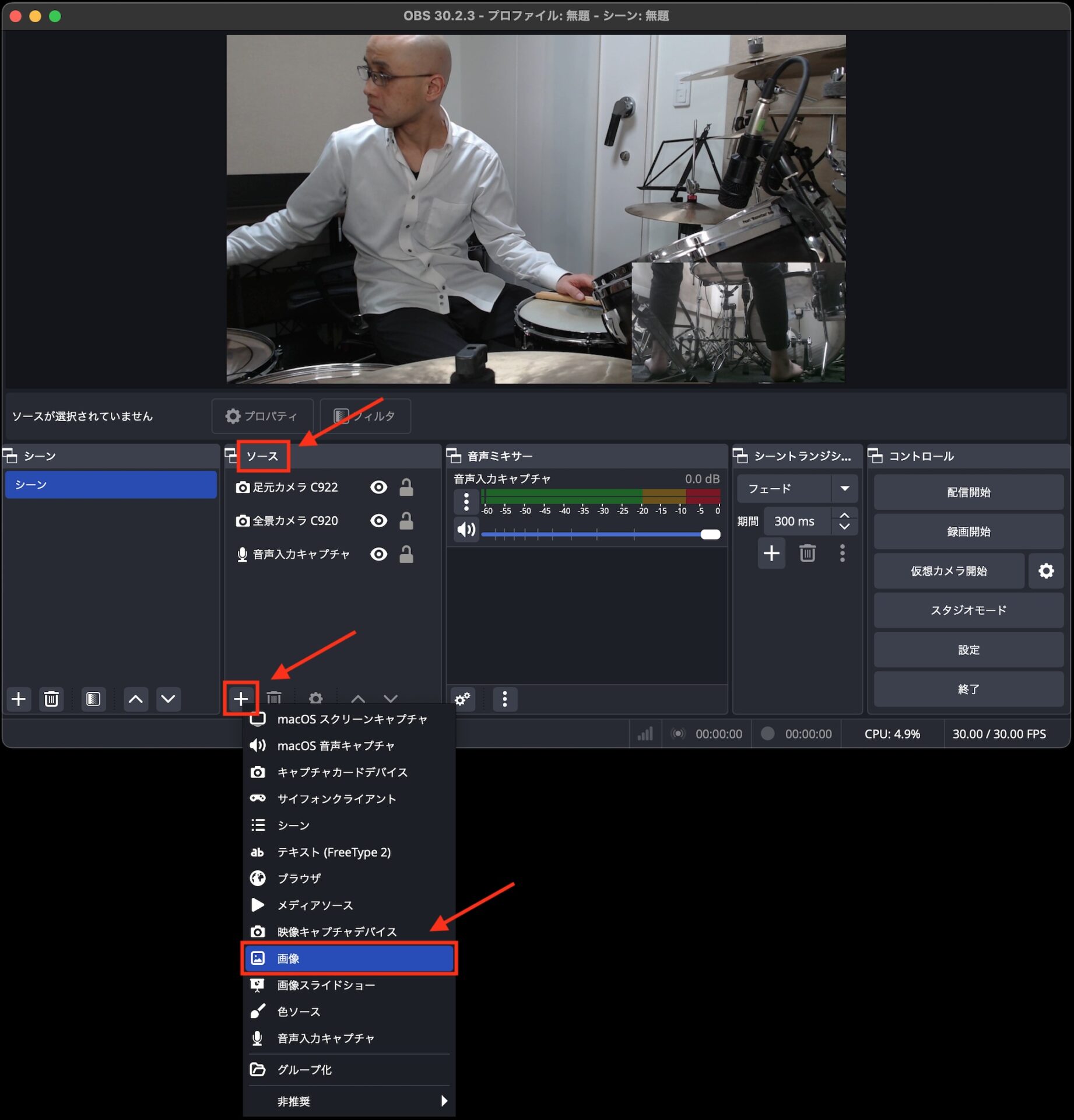Click the 配信開始 button
The image size is (1074, 1120).
968,492
